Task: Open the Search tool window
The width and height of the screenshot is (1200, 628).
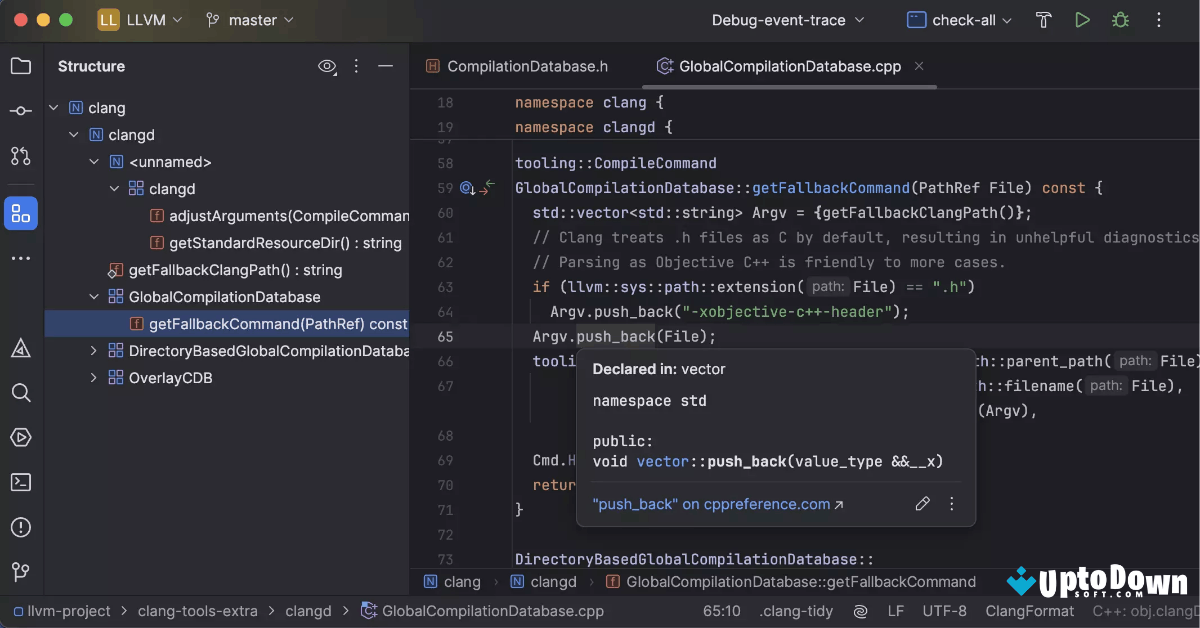Action: 21,393
